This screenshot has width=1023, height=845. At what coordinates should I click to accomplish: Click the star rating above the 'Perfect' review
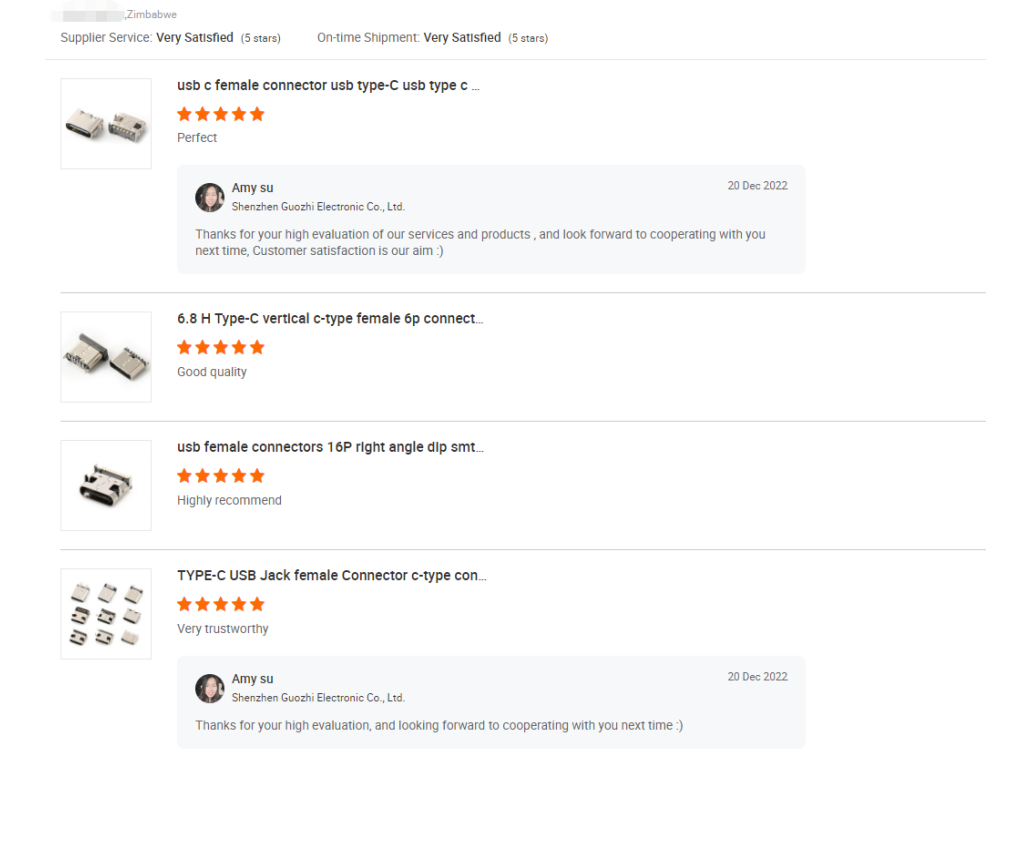221,114
